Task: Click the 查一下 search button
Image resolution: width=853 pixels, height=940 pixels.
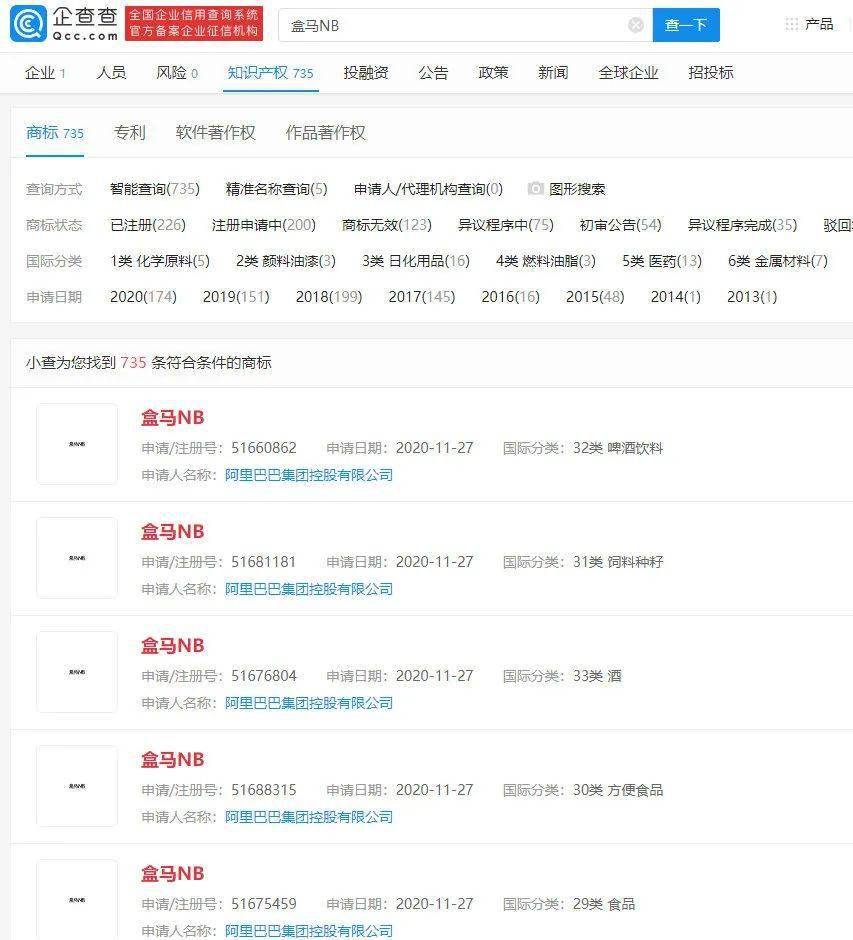Action: pos(686,25)
